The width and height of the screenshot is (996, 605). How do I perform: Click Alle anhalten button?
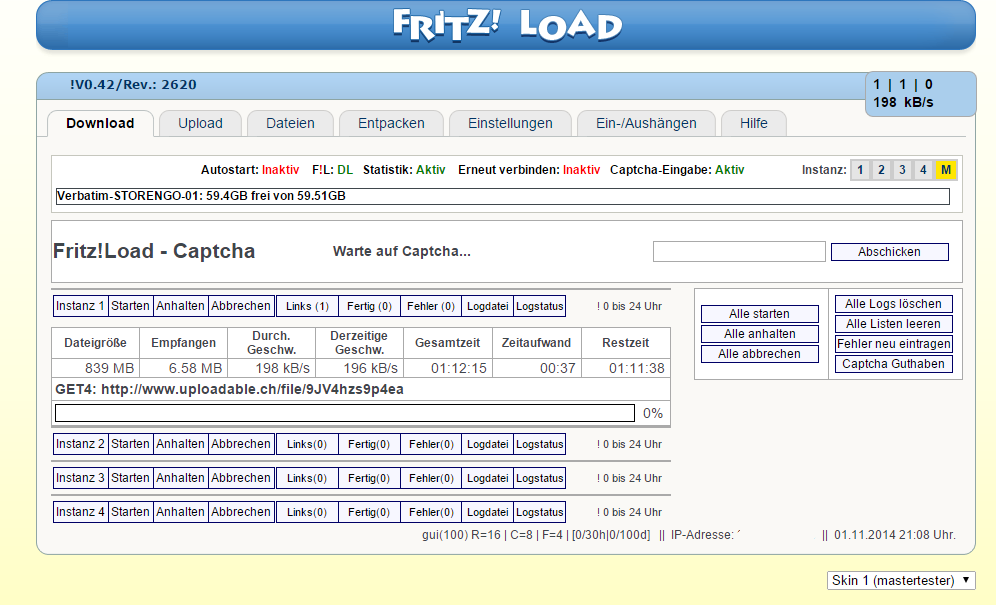point(760,334)
